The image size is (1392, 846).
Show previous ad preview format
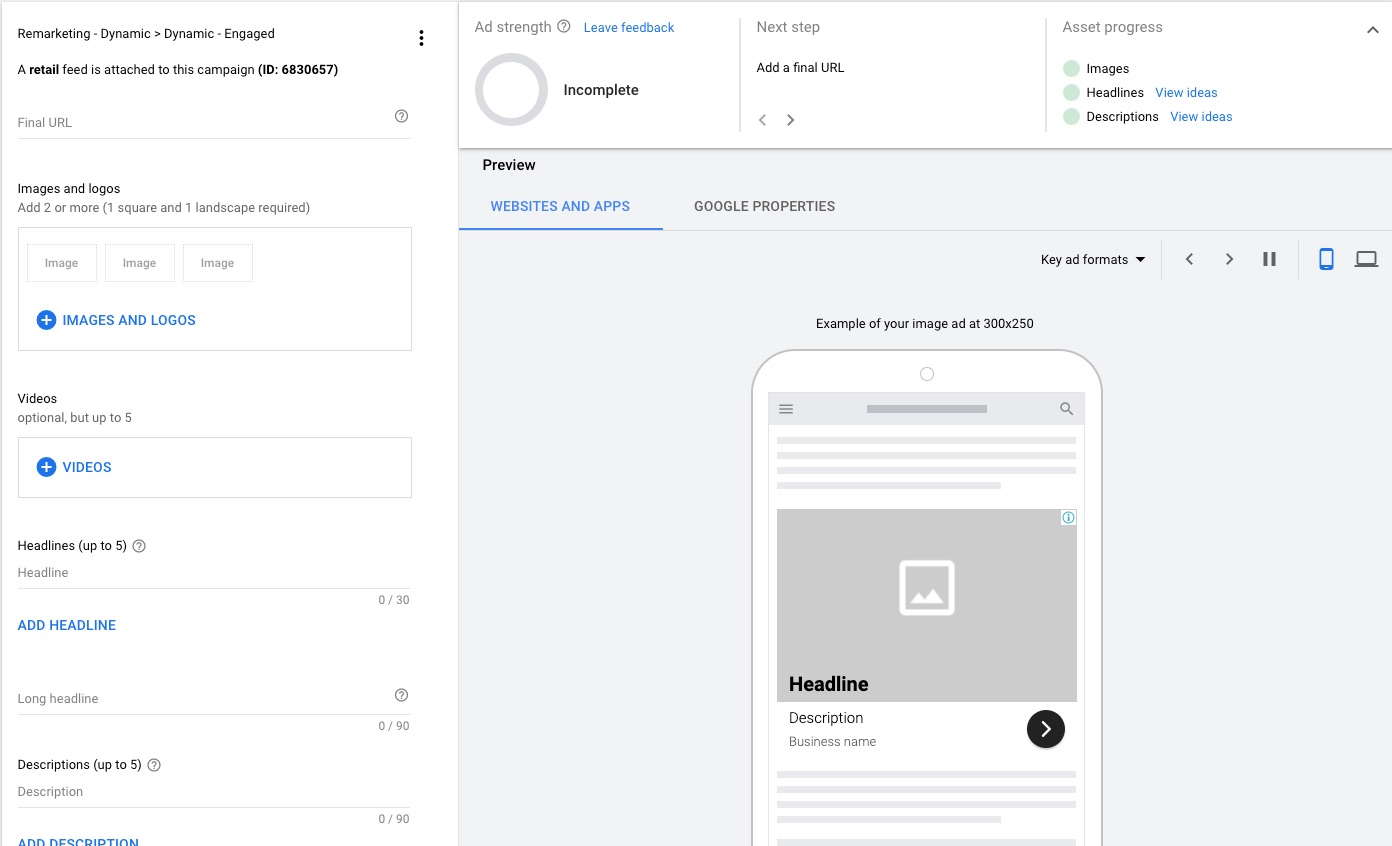click(1189, 259)
